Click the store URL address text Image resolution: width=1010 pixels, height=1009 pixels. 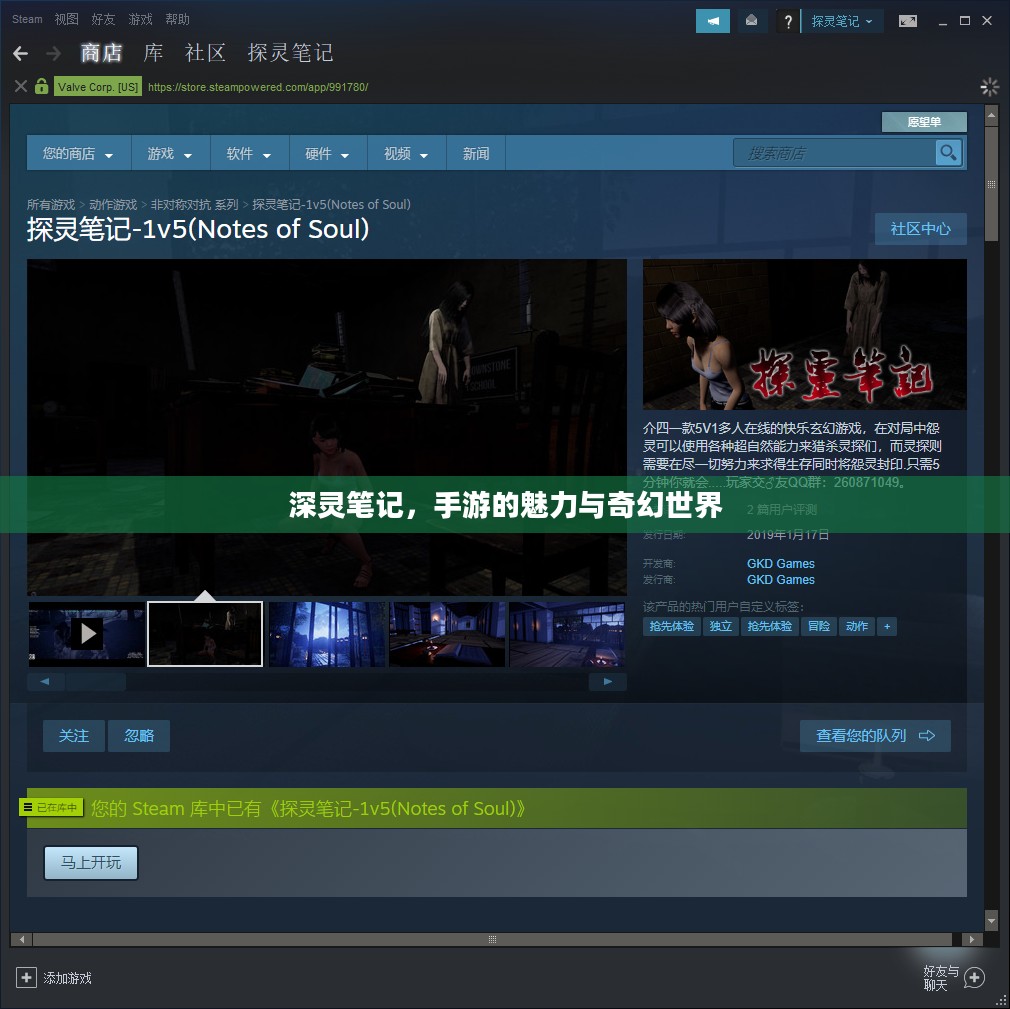(x=258, y=87)
